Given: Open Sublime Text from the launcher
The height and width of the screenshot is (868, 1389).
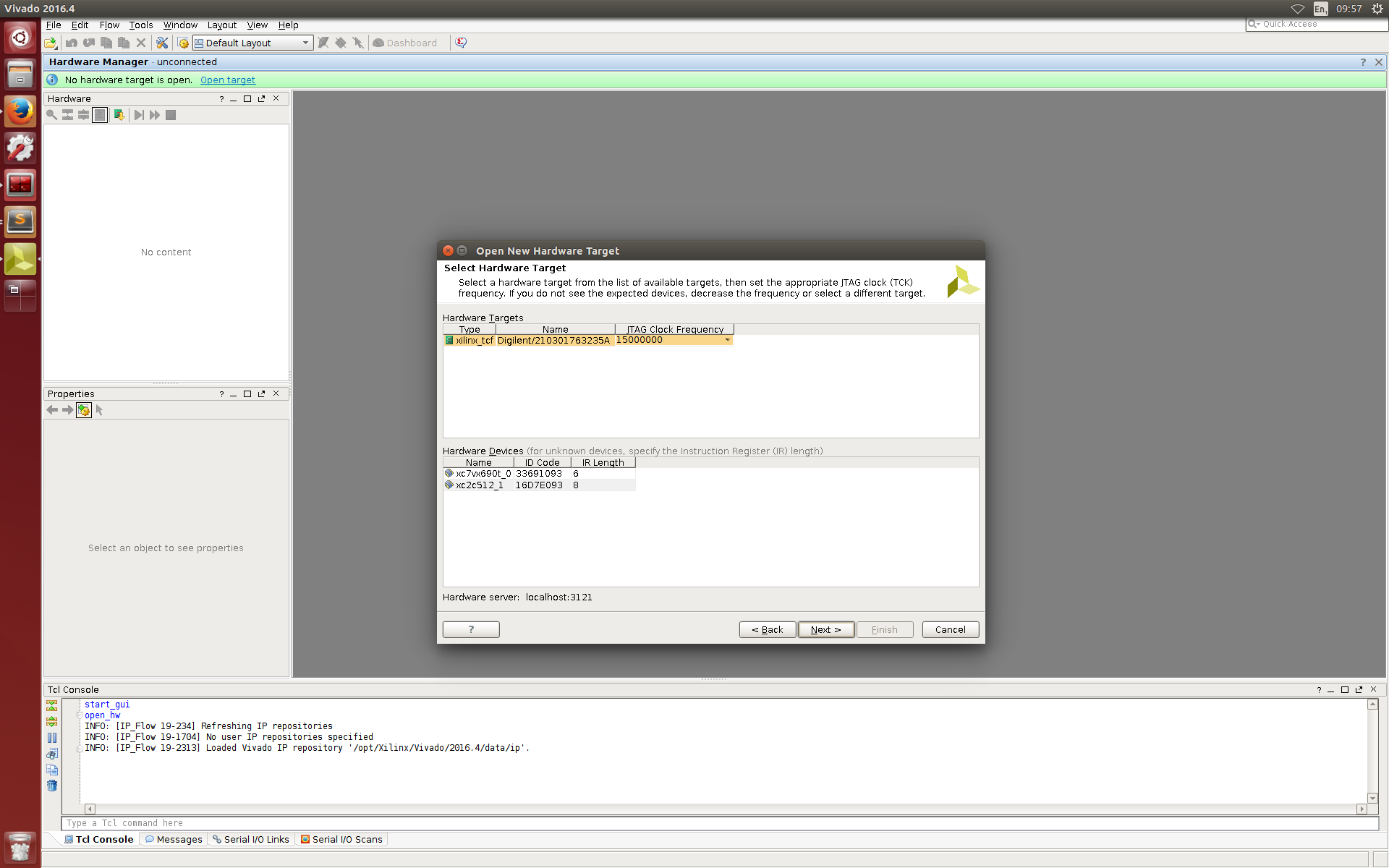Looking at the screenshot, I should (x=20, y=221).
